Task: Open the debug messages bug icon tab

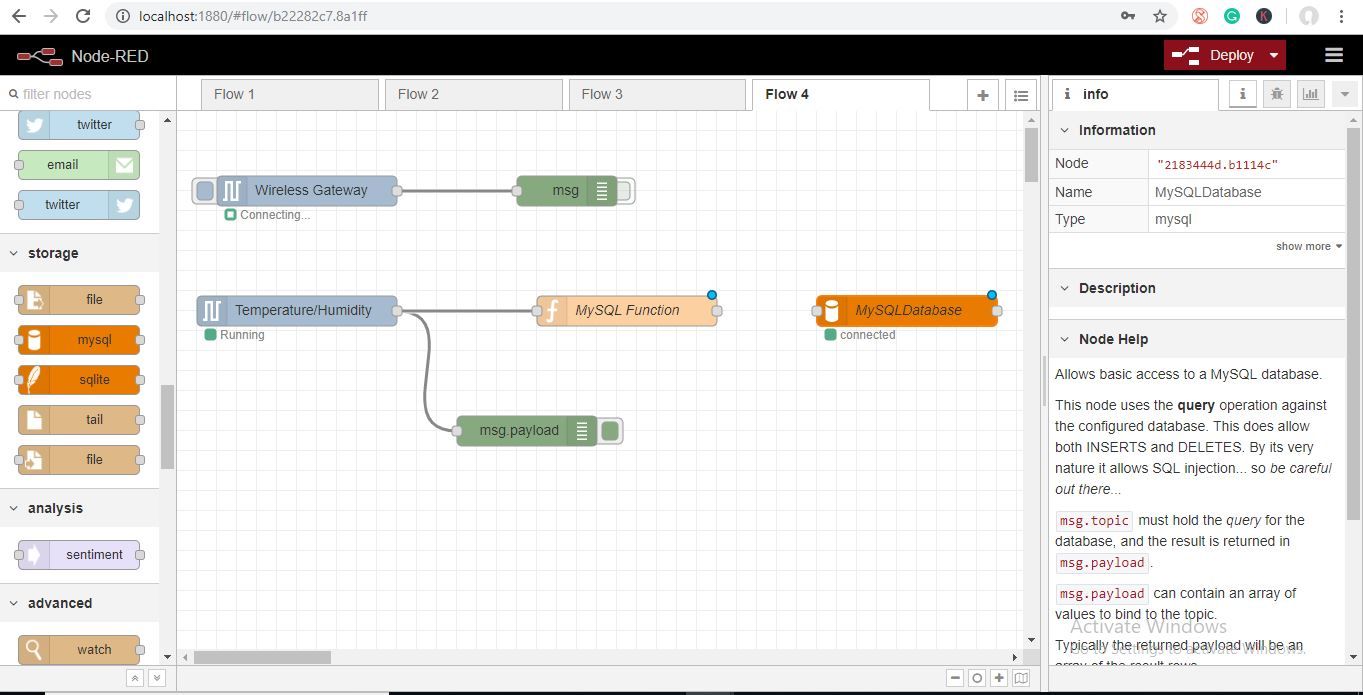Action: [1276, 94]
